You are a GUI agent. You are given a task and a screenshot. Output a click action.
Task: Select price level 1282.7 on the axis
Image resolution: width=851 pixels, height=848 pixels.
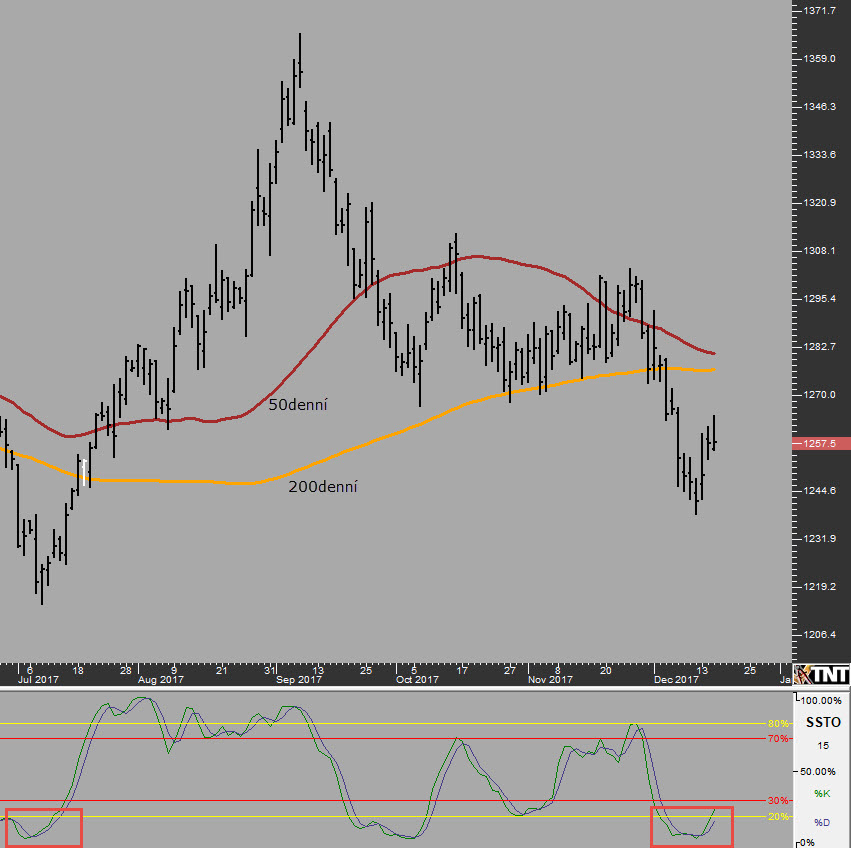click(820, 346)
